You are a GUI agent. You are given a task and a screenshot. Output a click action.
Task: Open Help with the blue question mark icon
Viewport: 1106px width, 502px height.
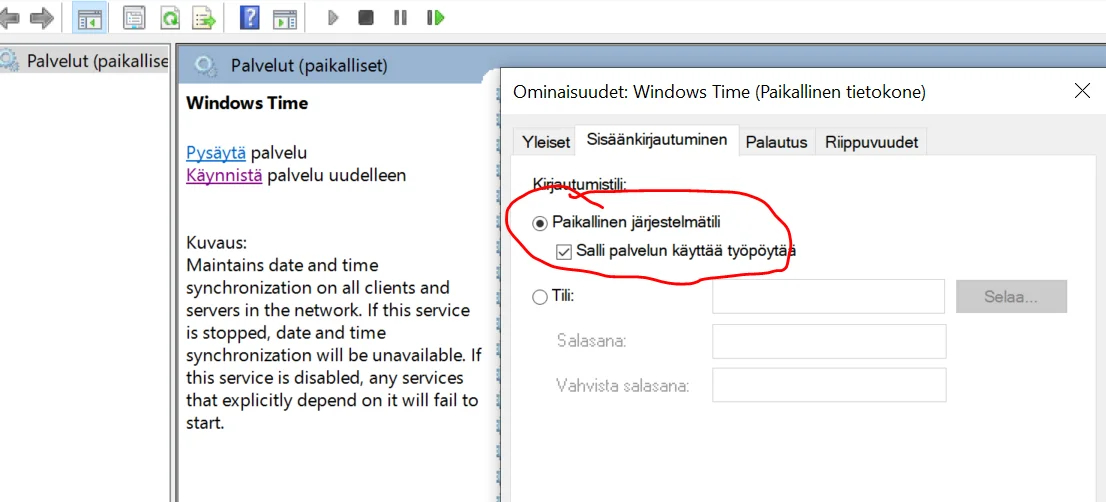[x=250, y=17]
